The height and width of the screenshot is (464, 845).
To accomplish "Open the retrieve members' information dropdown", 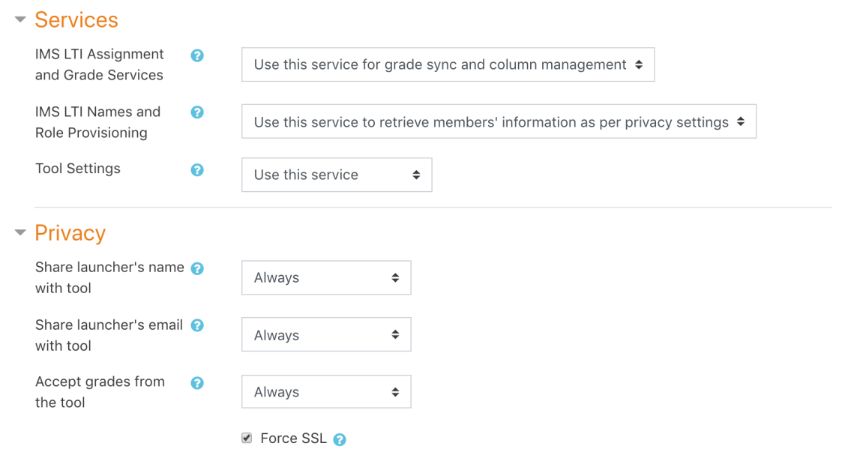I will [498, 122].
